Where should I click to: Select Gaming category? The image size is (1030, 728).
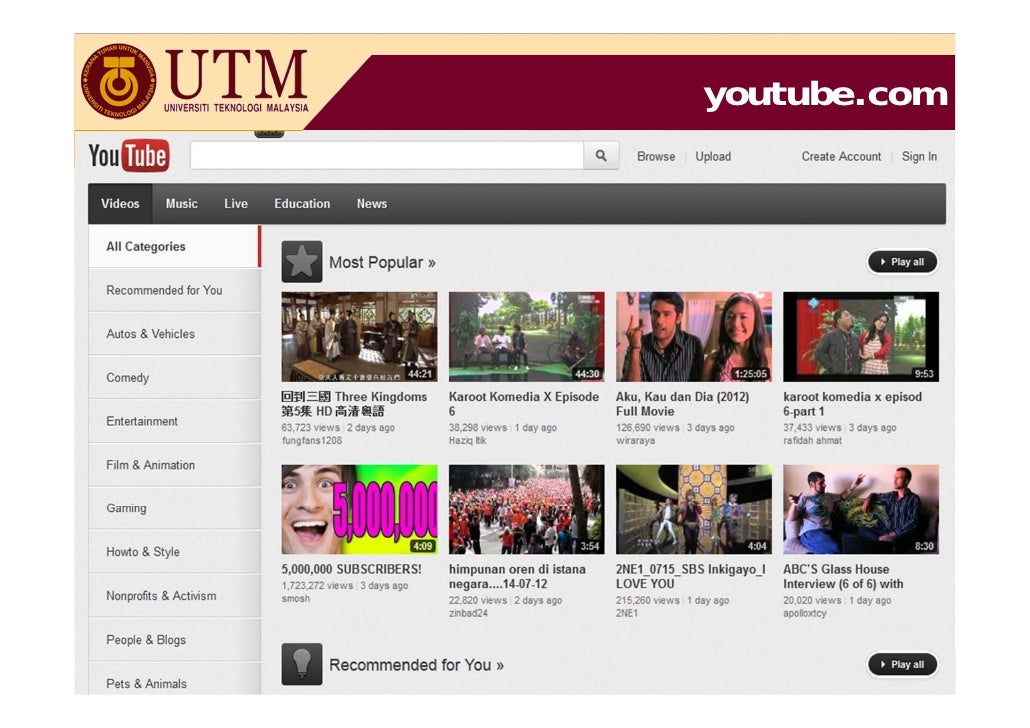[x=175, y=508]
